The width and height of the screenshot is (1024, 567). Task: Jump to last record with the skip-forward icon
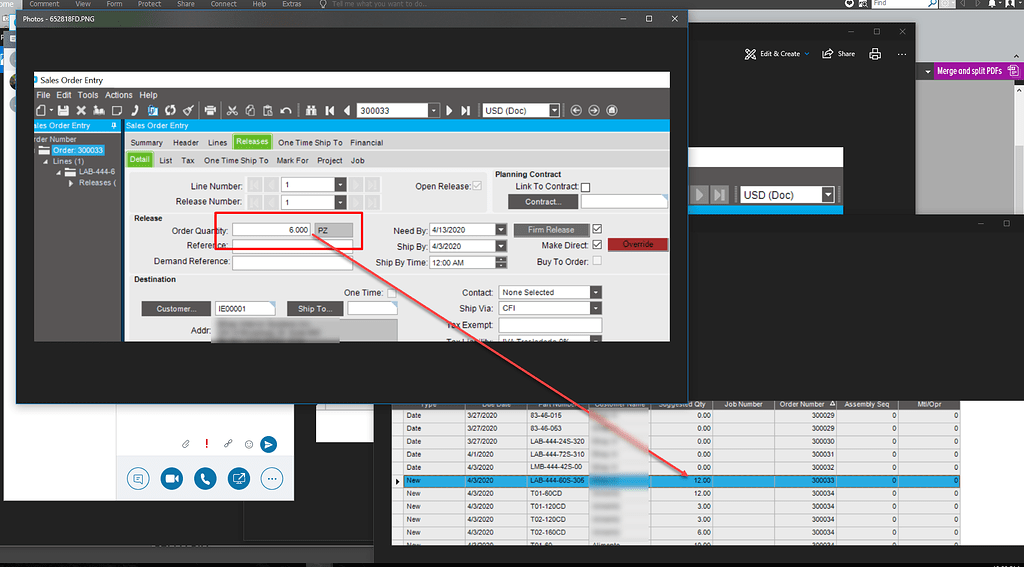[x=466, y=110]
